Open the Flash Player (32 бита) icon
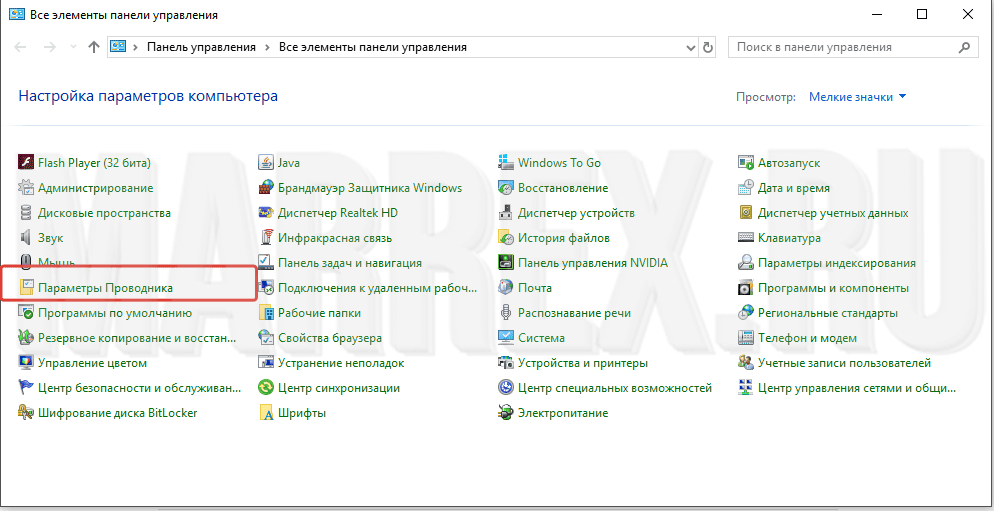 pos(25,163)
